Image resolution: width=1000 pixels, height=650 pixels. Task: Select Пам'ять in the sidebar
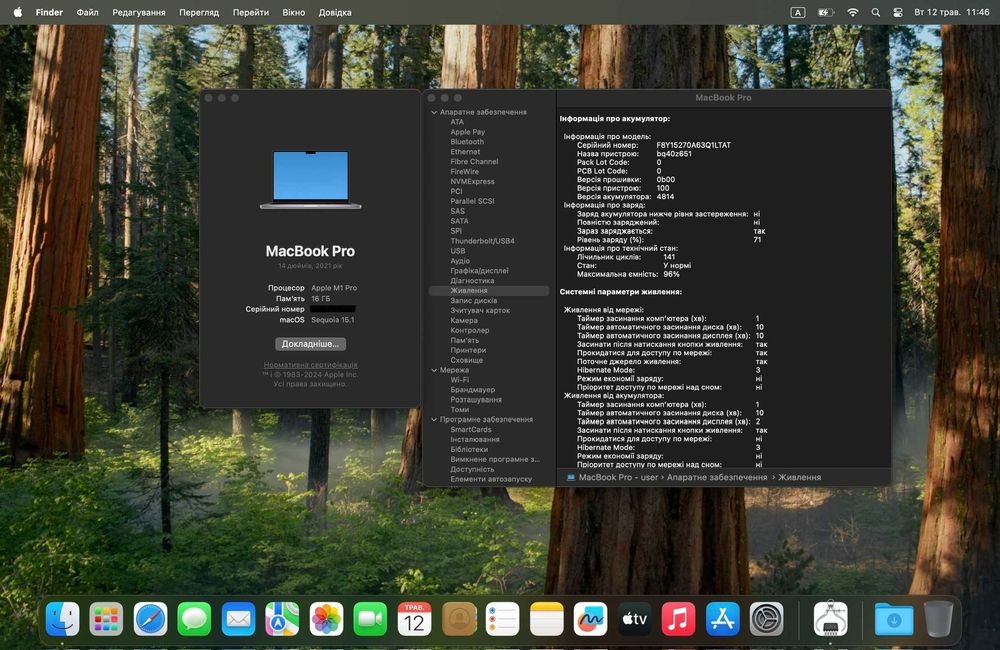tap(464, 340)
